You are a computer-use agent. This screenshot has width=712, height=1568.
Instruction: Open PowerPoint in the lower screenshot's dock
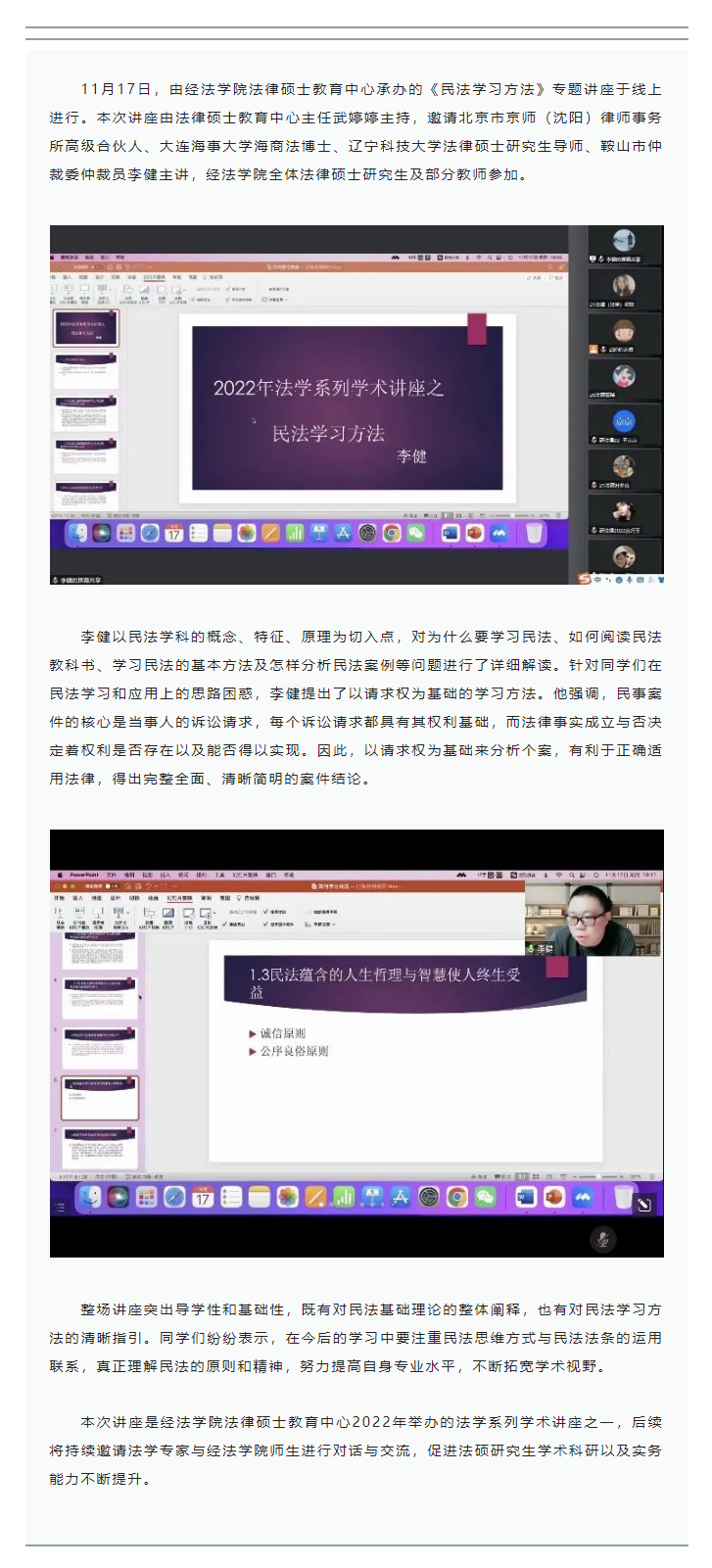click(554, 1197)
